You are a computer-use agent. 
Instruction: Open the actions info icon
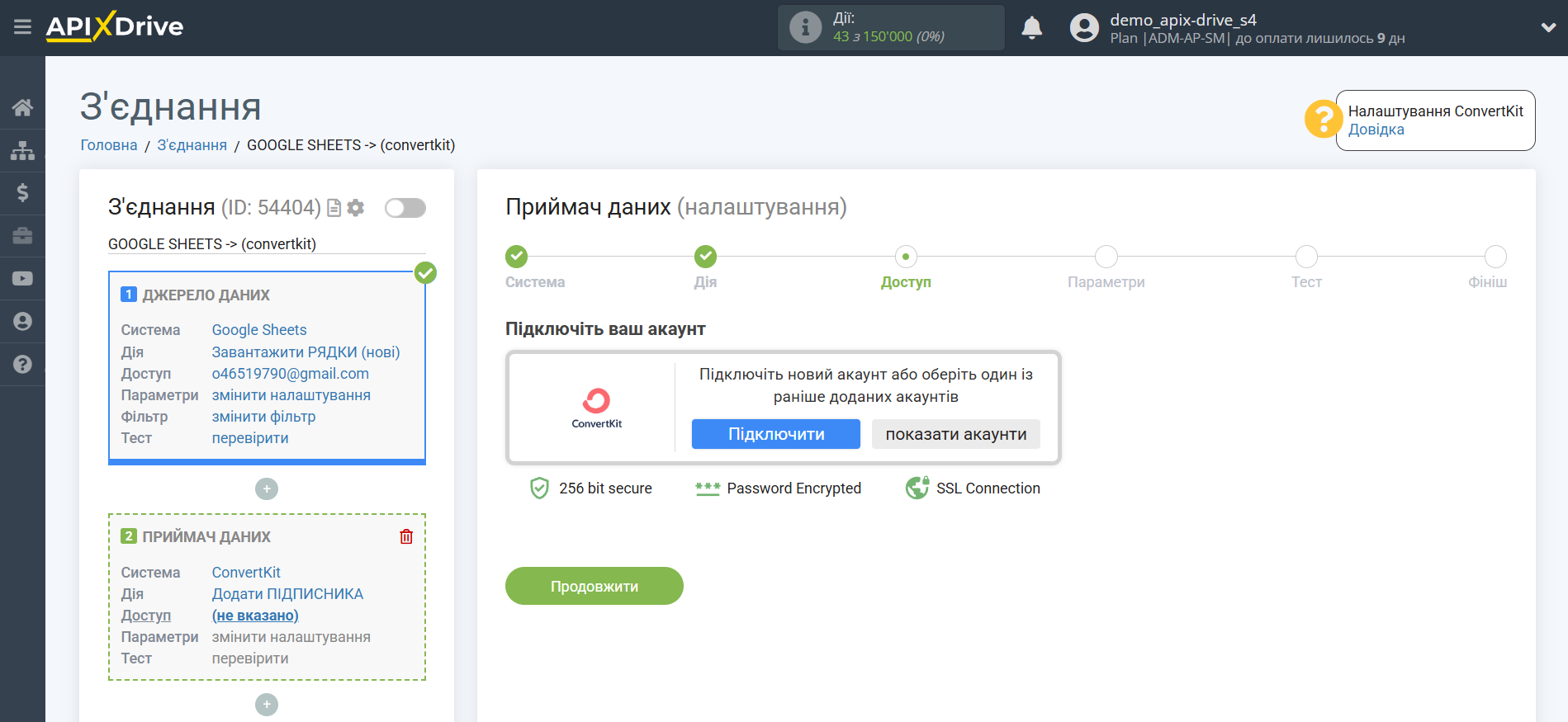coord(805,27)
